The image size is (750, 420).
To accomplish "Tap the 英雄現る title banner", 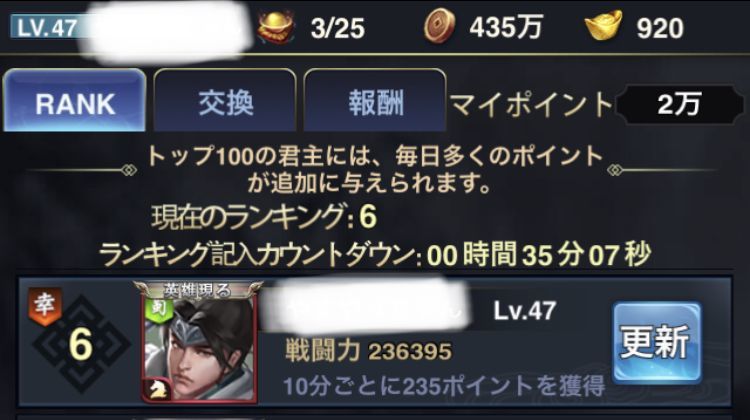I will tap(198, 290).
